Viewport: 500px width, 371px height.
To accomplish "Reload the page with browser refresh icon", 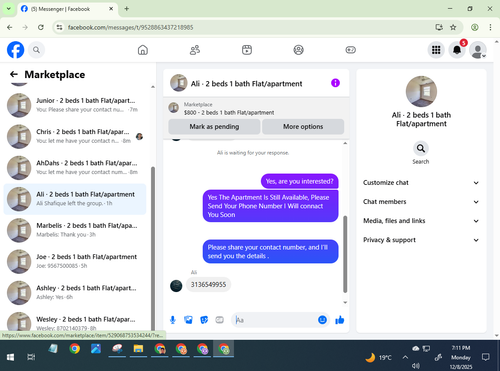I will tap(41, 27).
